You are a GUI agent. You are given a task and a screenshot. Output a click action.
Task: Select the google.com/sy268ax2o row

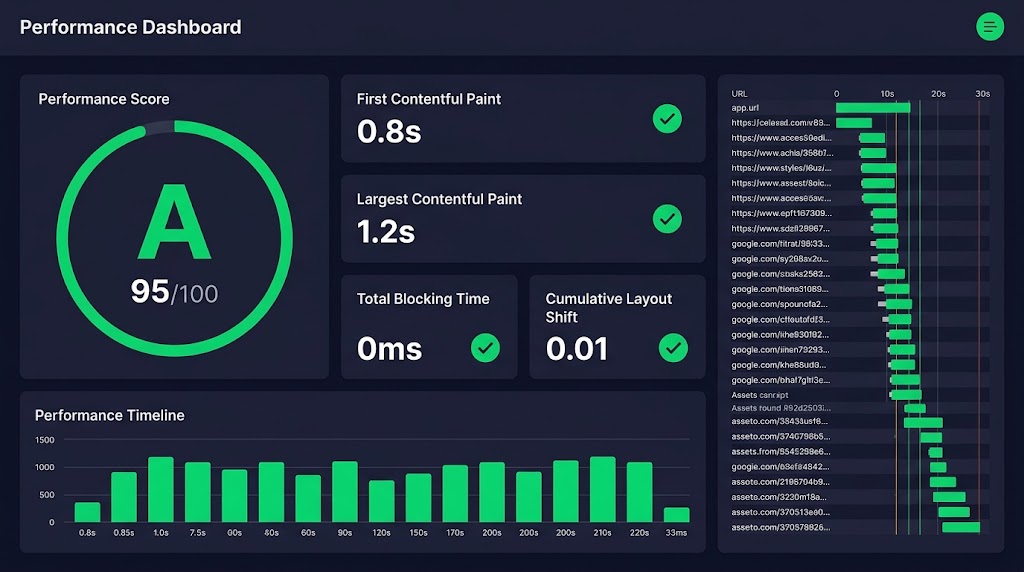point(860,259)
